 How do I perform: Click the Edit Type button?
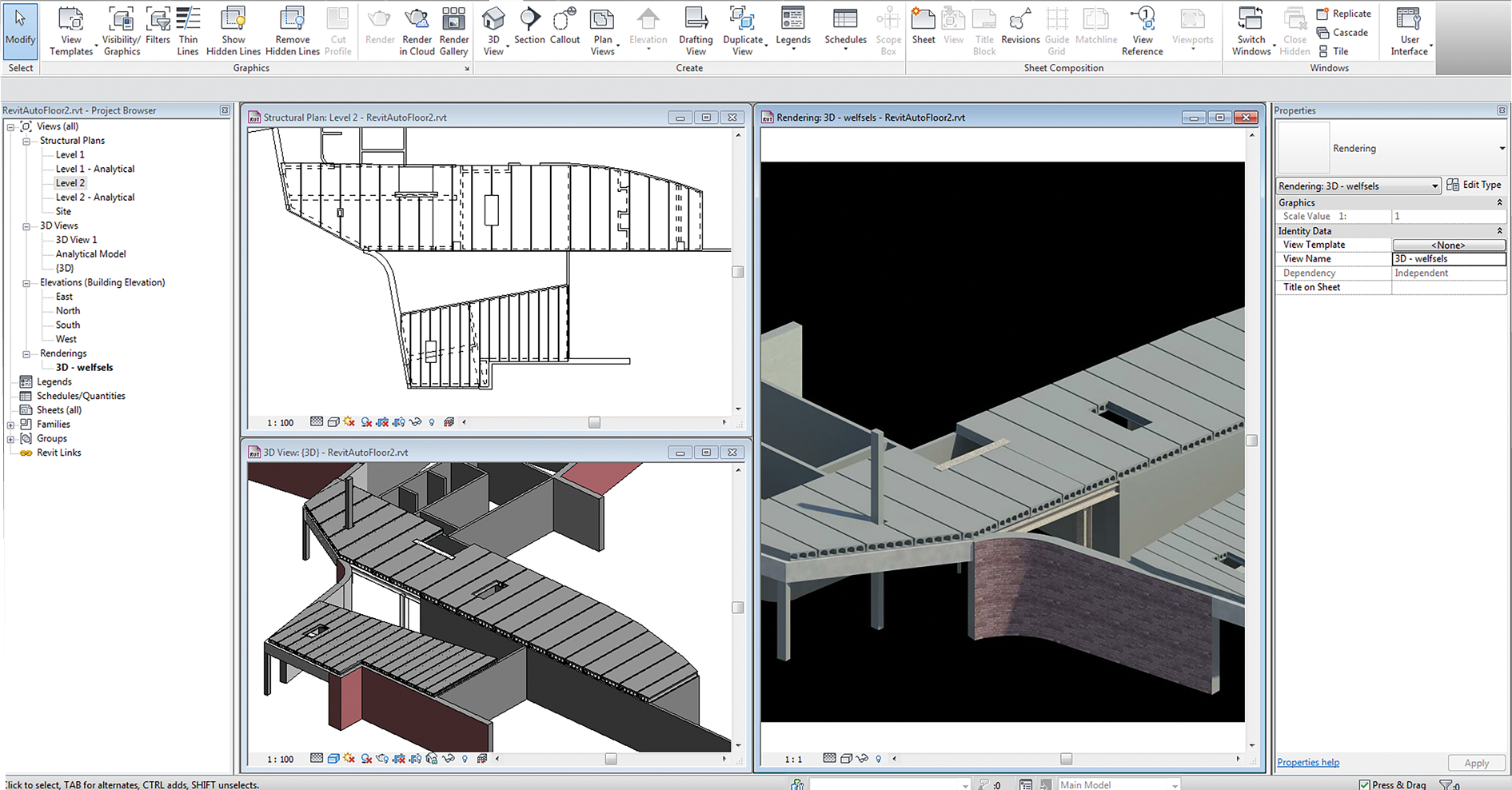pos(1474,186)
